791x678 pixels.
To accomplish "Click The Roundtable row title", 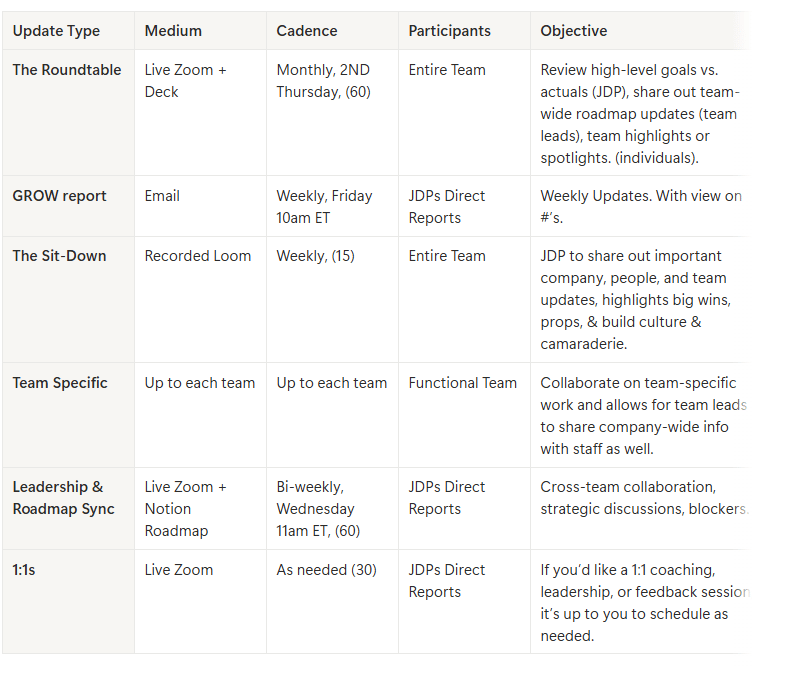I will click(67, 70).
